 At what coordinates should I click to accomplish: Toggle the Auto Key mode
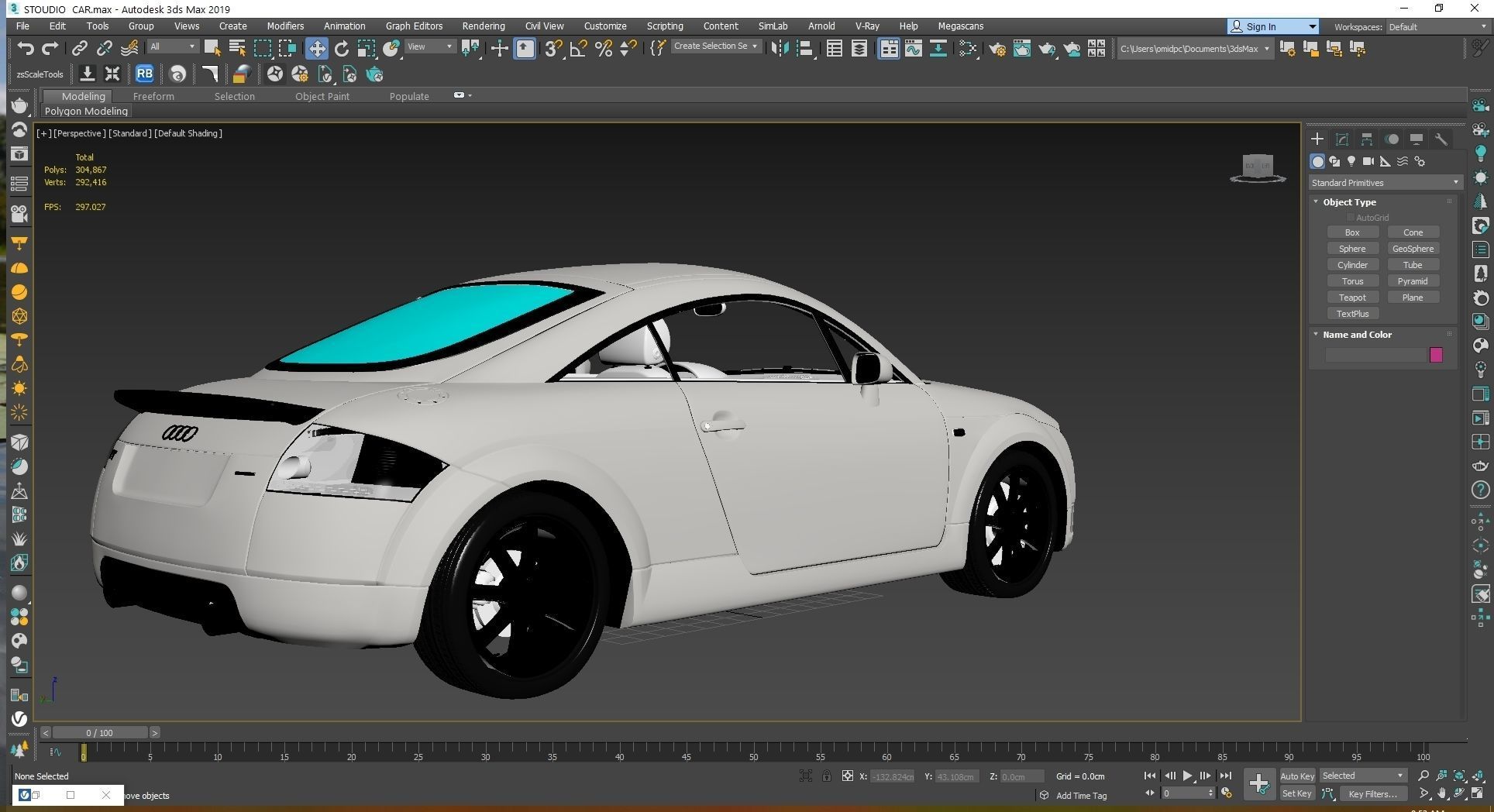pos(1296,776)
